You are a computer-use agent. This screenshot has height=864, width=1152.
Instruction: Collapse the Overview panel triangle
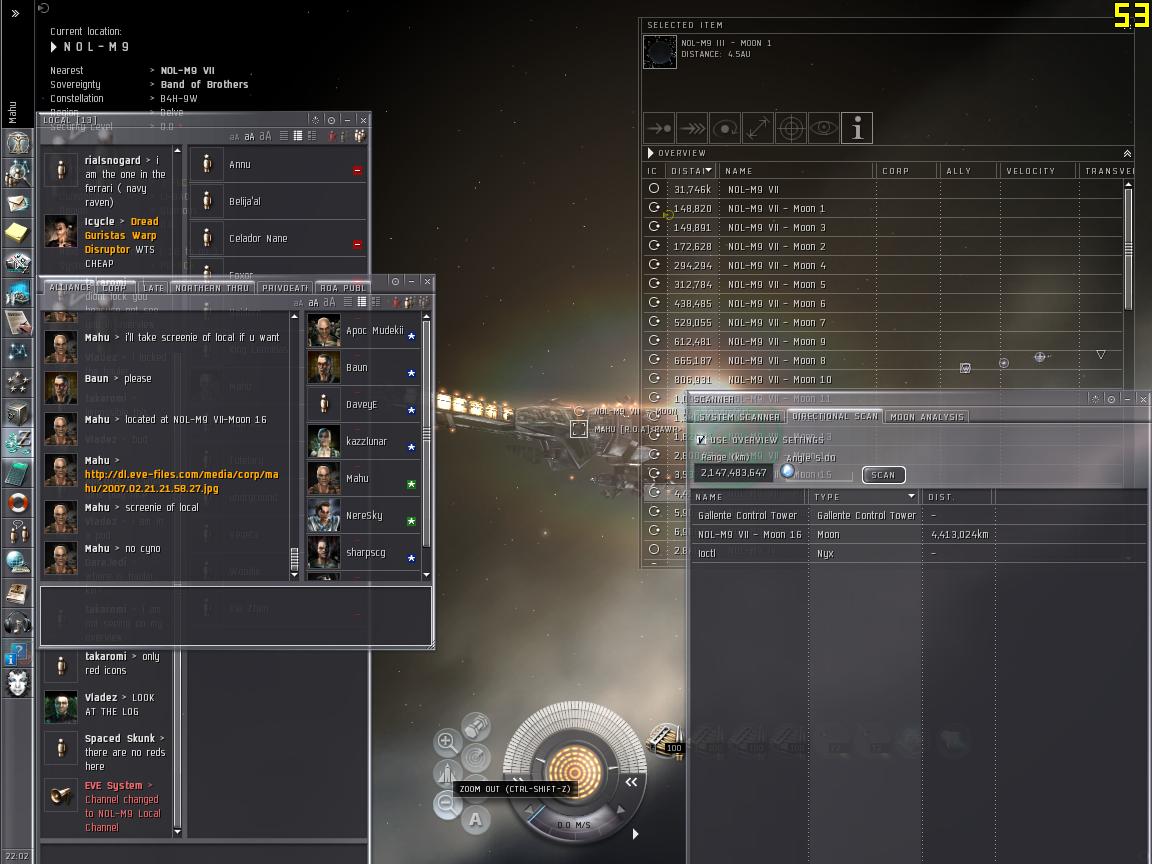pyautogui.click(x=650, y=153)
